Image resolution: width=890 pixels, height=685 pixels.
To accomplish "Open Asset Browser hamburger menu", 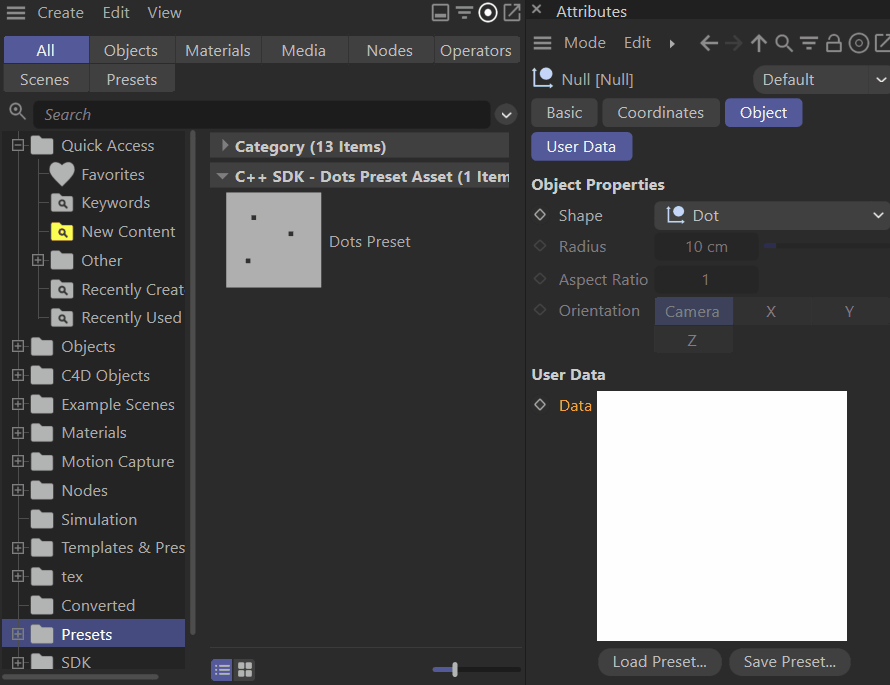I will pos(16,13).
